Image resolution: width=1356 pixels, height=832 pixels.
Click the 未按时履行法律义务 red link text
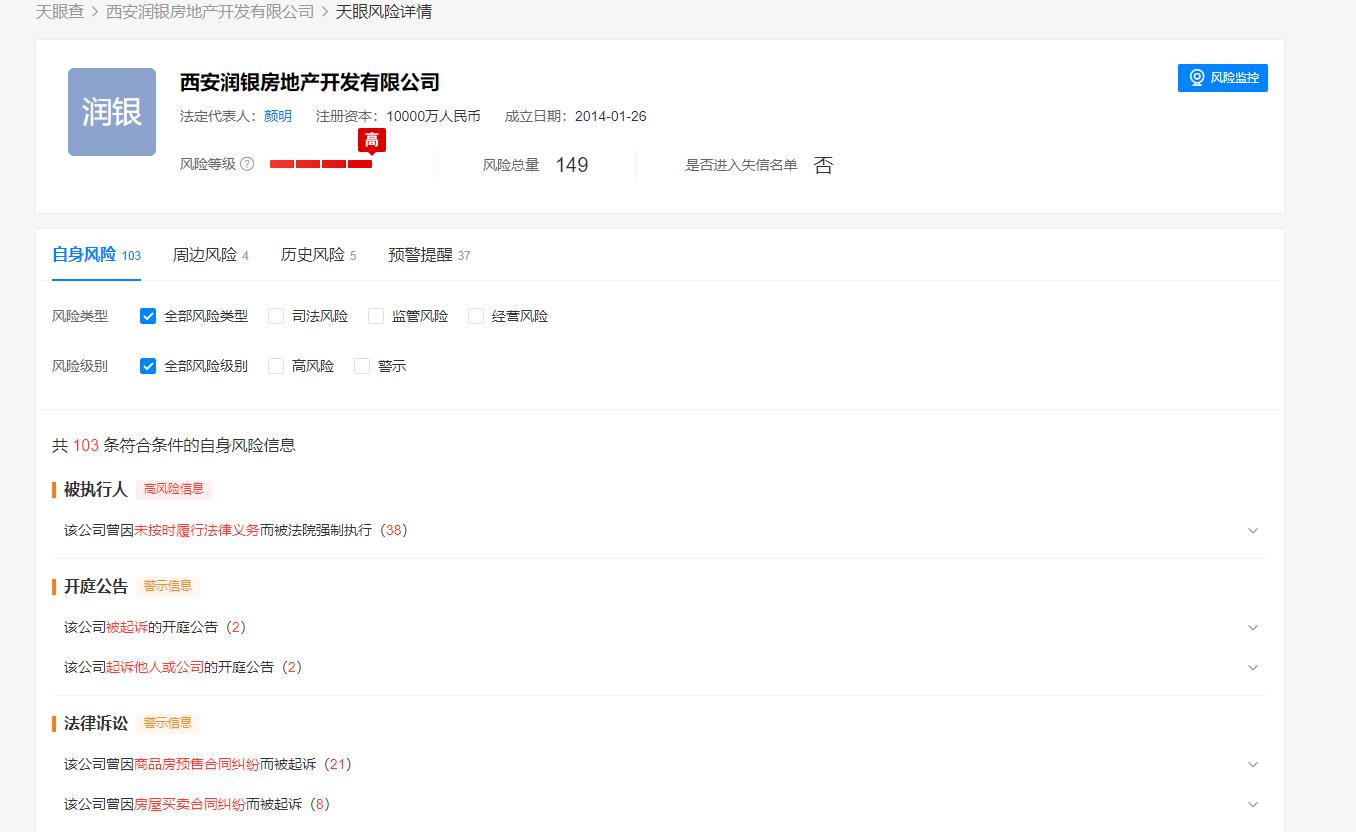click(197, 530)
